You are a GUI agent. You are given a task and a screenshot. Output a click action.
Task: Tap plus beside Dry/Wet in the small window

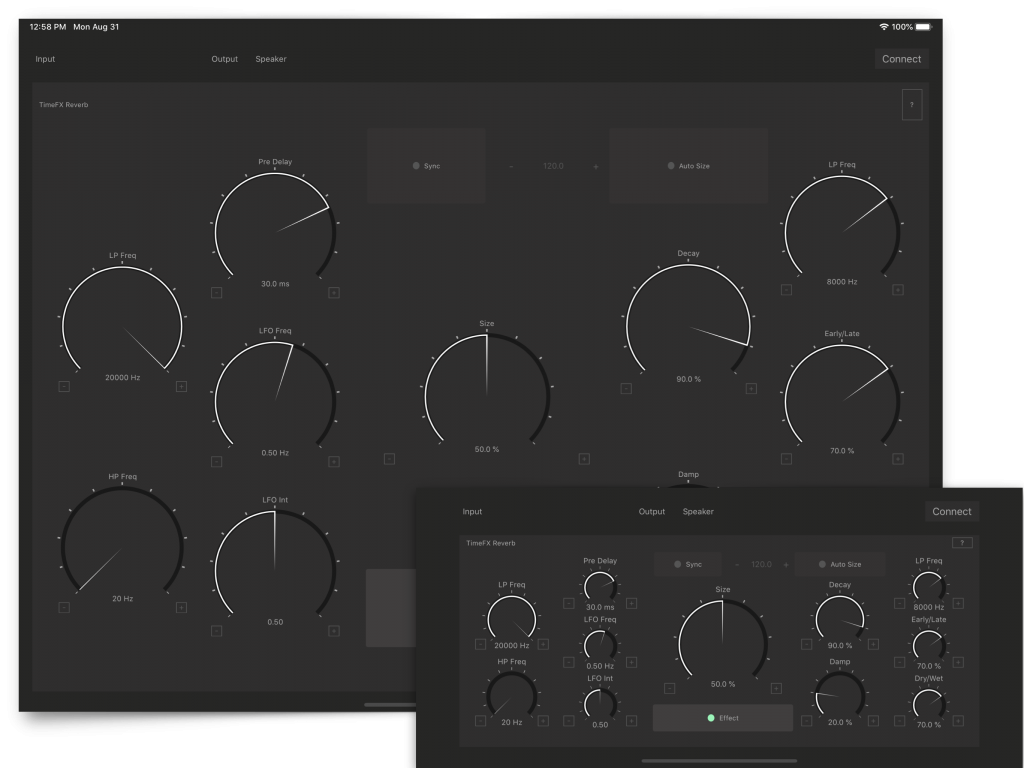(958, 720)
